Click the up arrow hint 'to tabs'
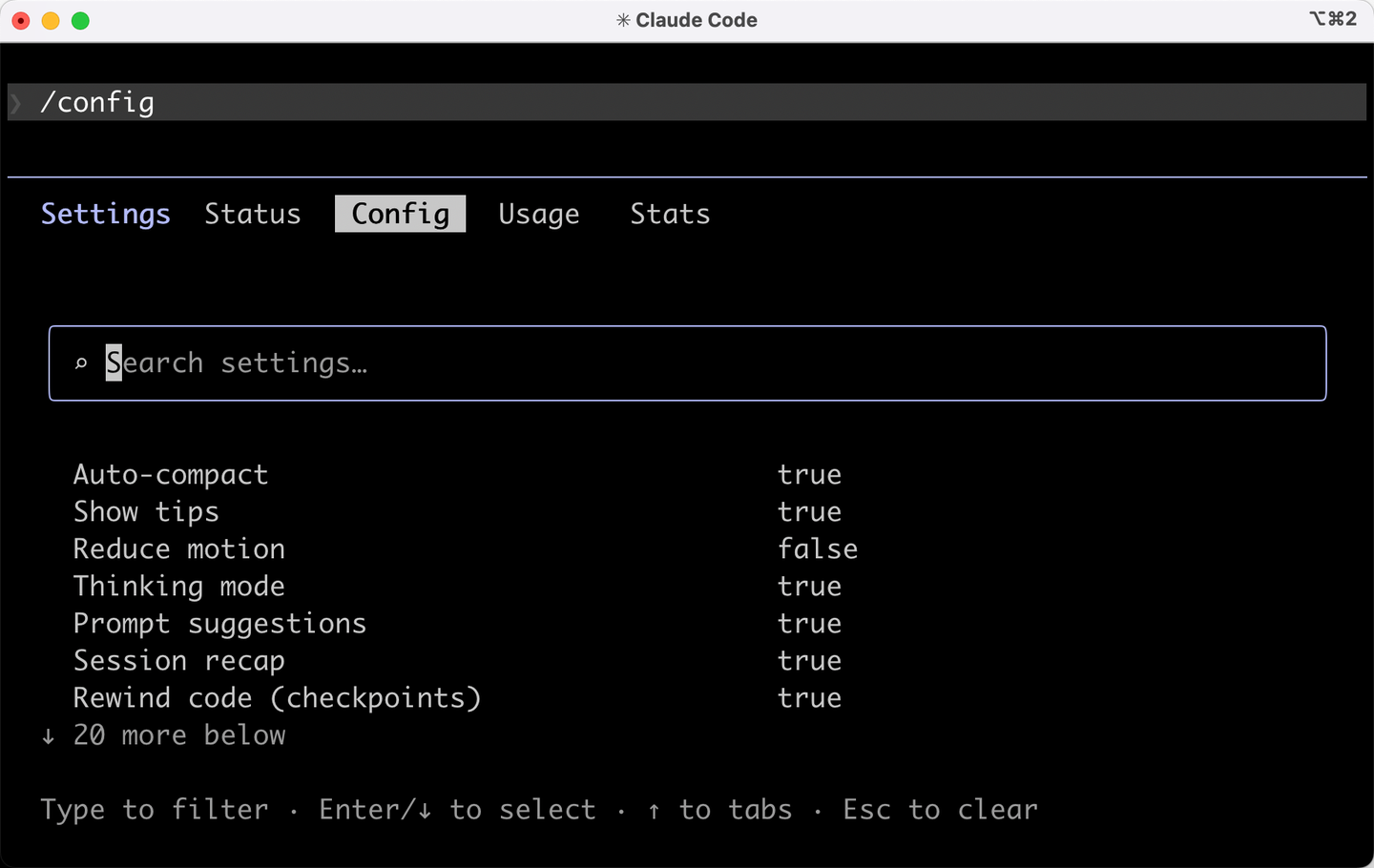 click(x=654, y=811)
